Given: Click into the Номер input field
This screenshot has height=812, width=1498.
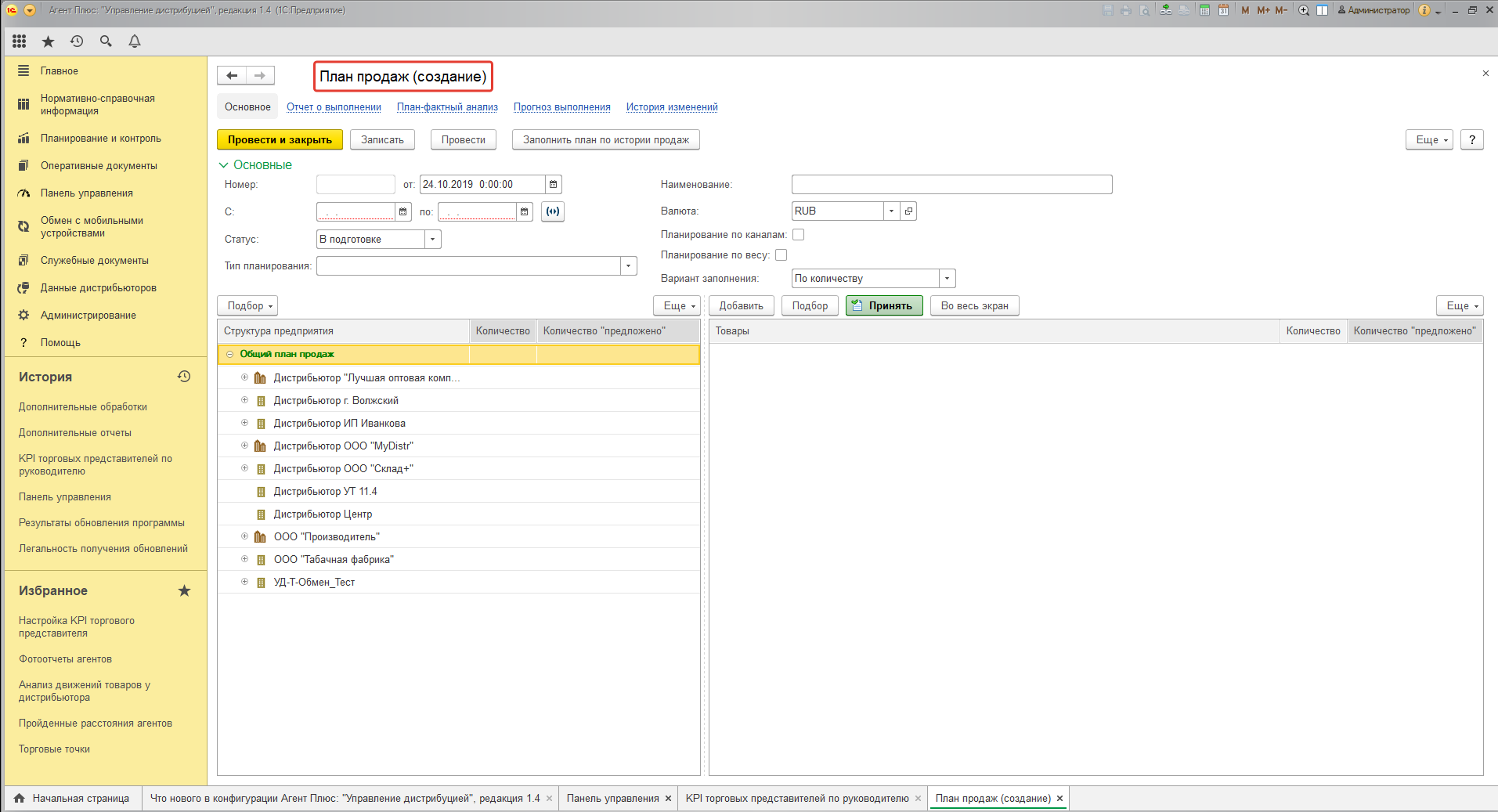Looking at the screenshot, I should click(356, 185).
